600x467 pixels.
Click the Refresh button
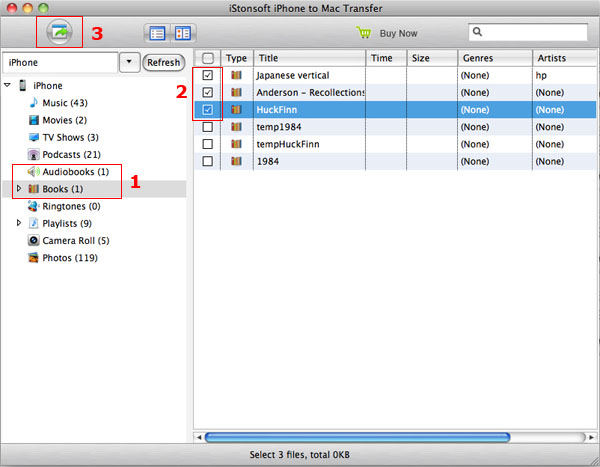click(x=164, y=62)
